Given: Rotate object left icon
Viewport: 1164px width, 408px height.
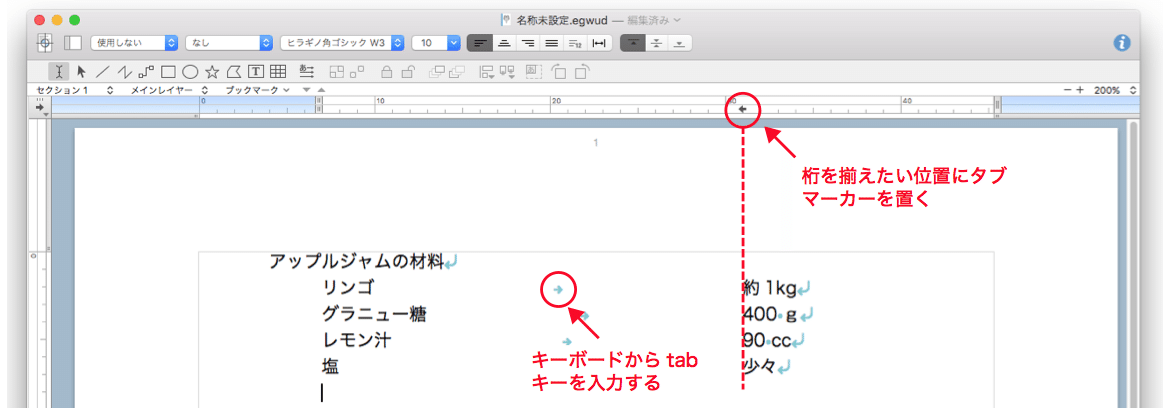Looking at the screenshot, I should 560,72.
